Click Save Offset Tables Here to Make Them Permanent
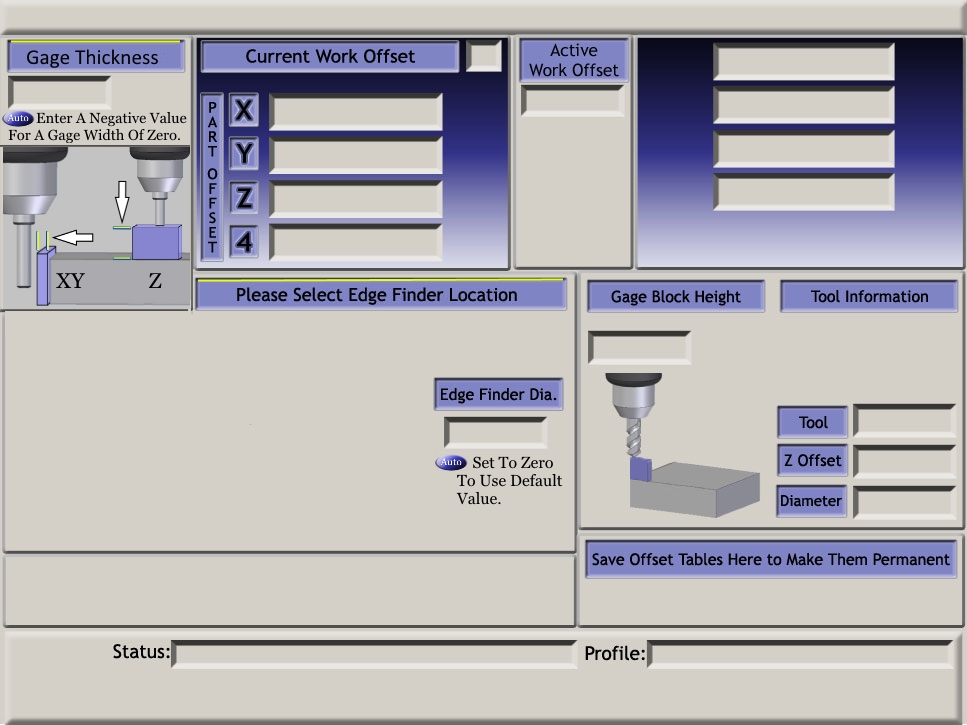This screenshot has width=967, height=725. (771, 559)
